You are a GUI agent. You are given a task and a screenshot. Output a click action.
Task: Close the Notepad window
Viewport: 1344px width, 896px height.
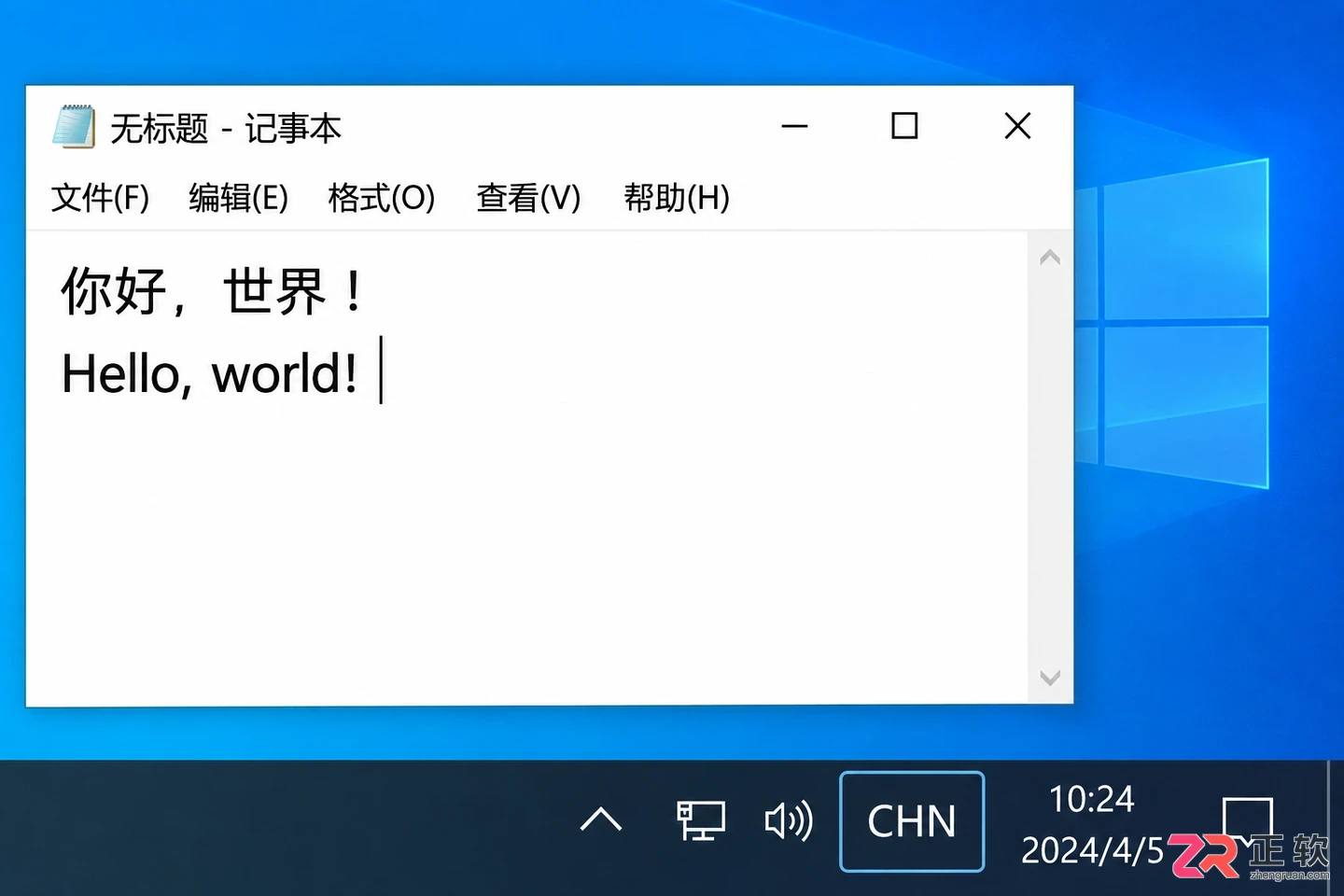coord(1017,126)
